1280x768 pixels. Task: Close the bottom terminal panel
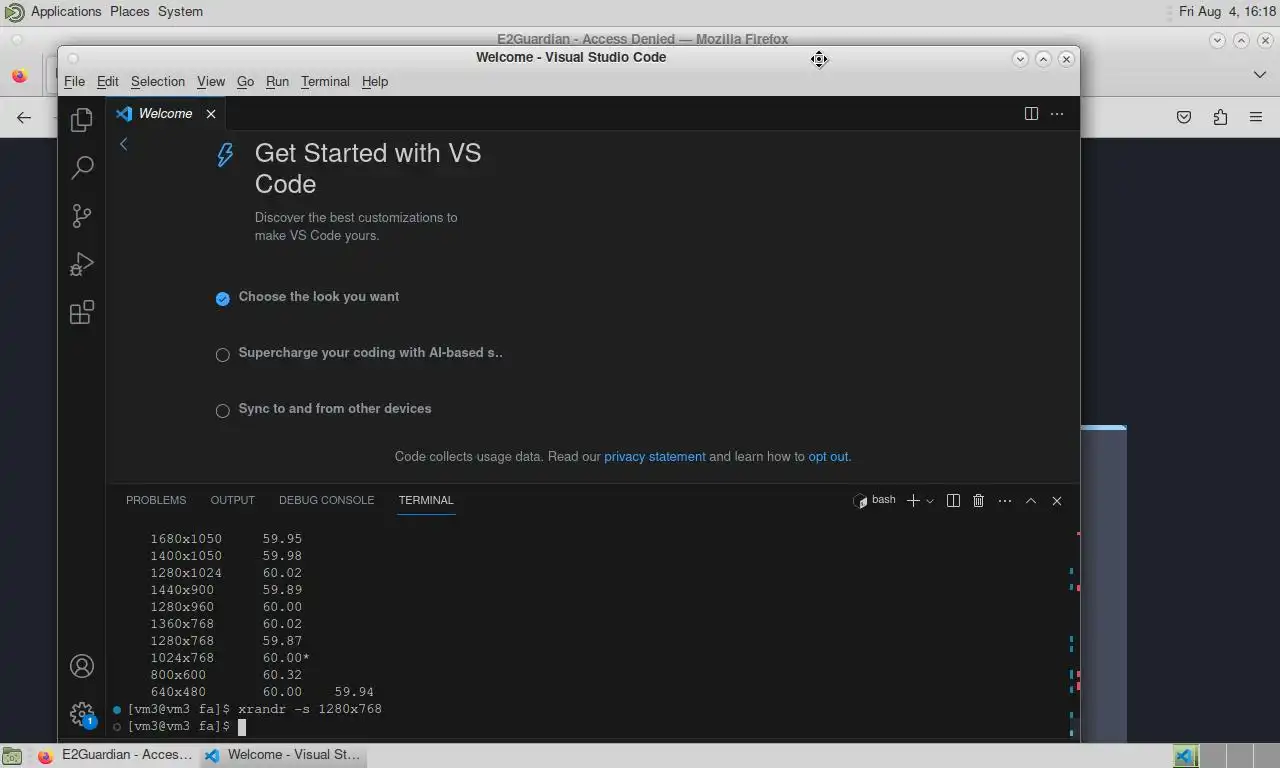tap(1057, 501)
